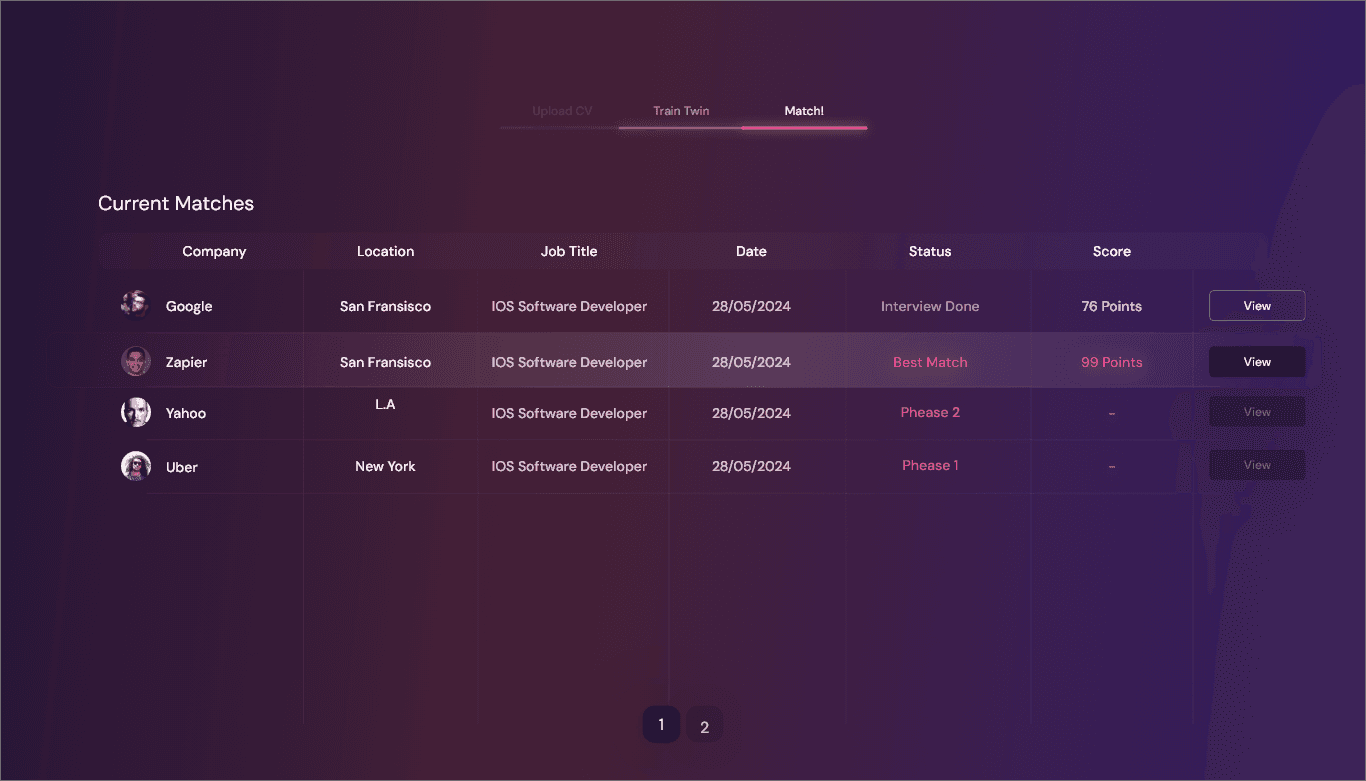Click the Location column header
Viewport: 1366px width, 781px height.
[385, 251]
